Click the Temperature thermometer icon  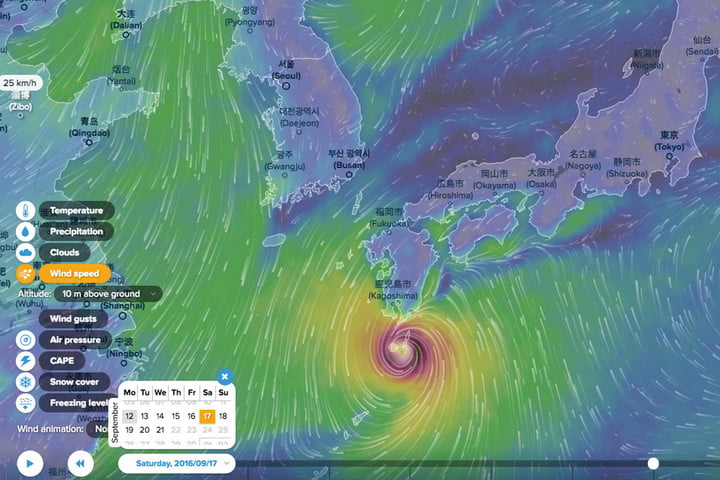(25, 211)
